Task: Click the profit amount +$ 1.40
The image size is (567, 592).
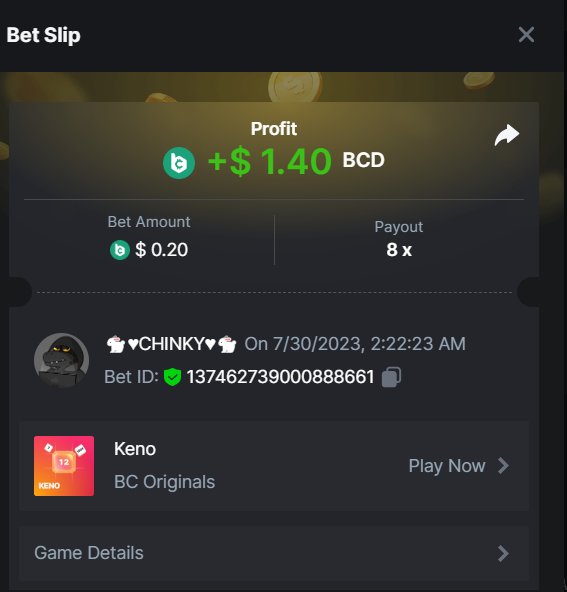Action: tap(270, 162)
